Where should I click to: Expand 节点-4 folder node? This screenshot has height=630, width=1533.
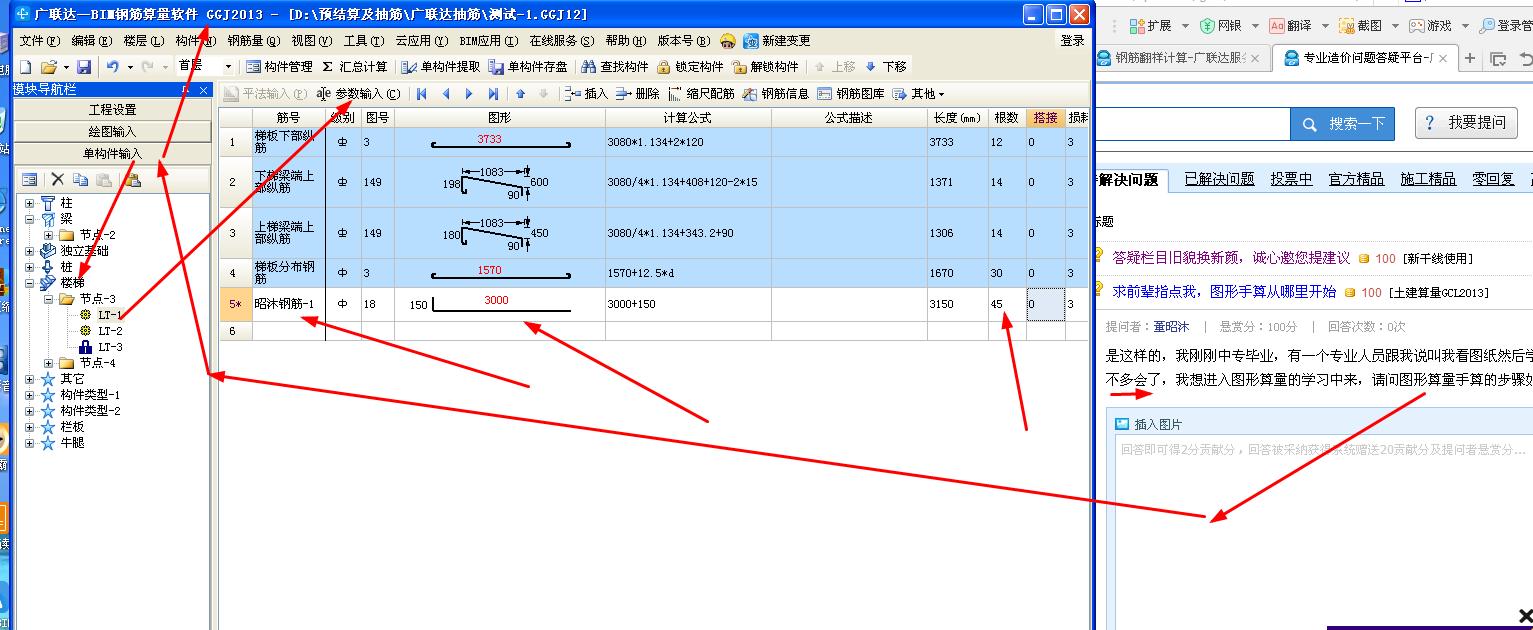49,363
